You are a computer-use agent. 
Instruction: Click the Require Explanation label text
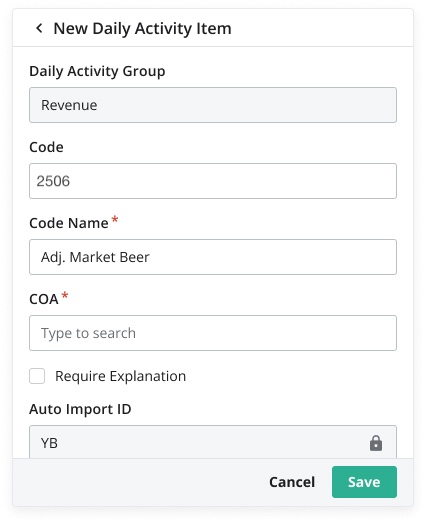(120, 376)
